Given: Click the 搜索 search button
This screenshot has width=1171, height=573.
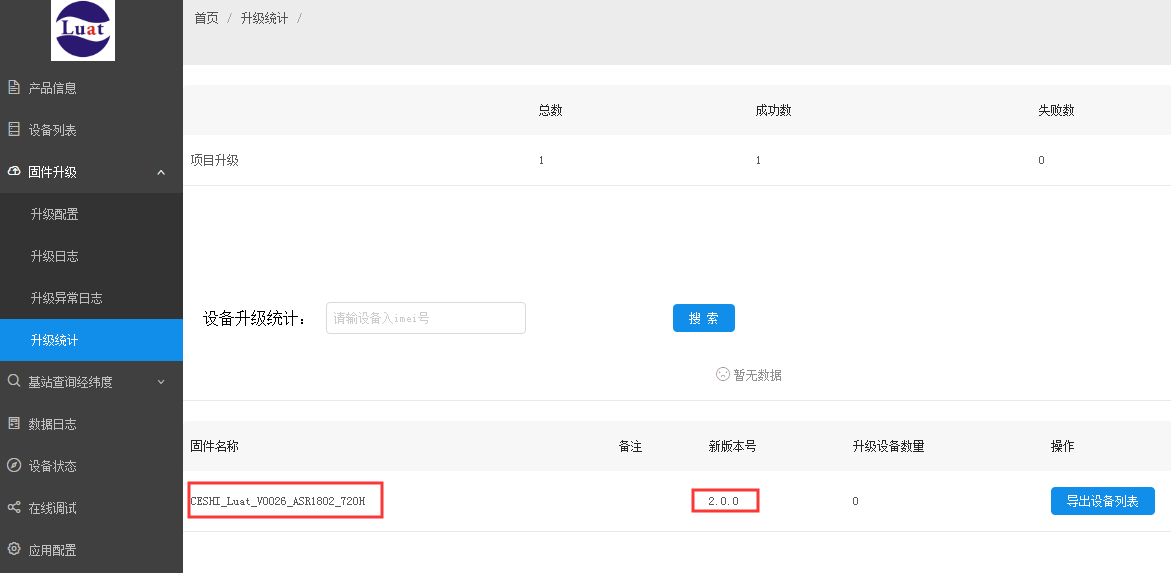Looking at the screenshot, I should pos(703,318).
